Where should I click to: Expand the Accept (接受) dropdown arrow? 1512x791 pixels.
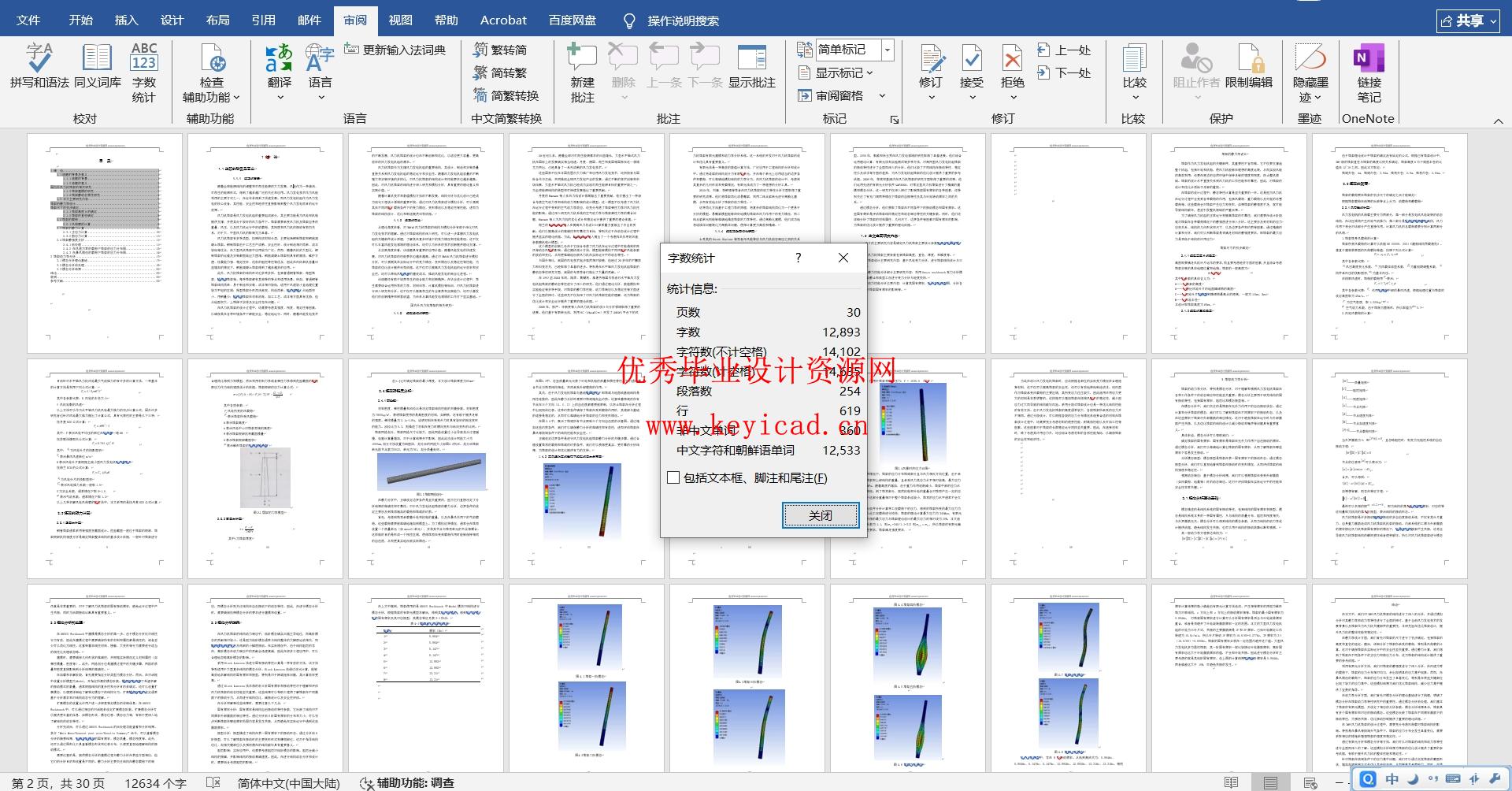972,98
